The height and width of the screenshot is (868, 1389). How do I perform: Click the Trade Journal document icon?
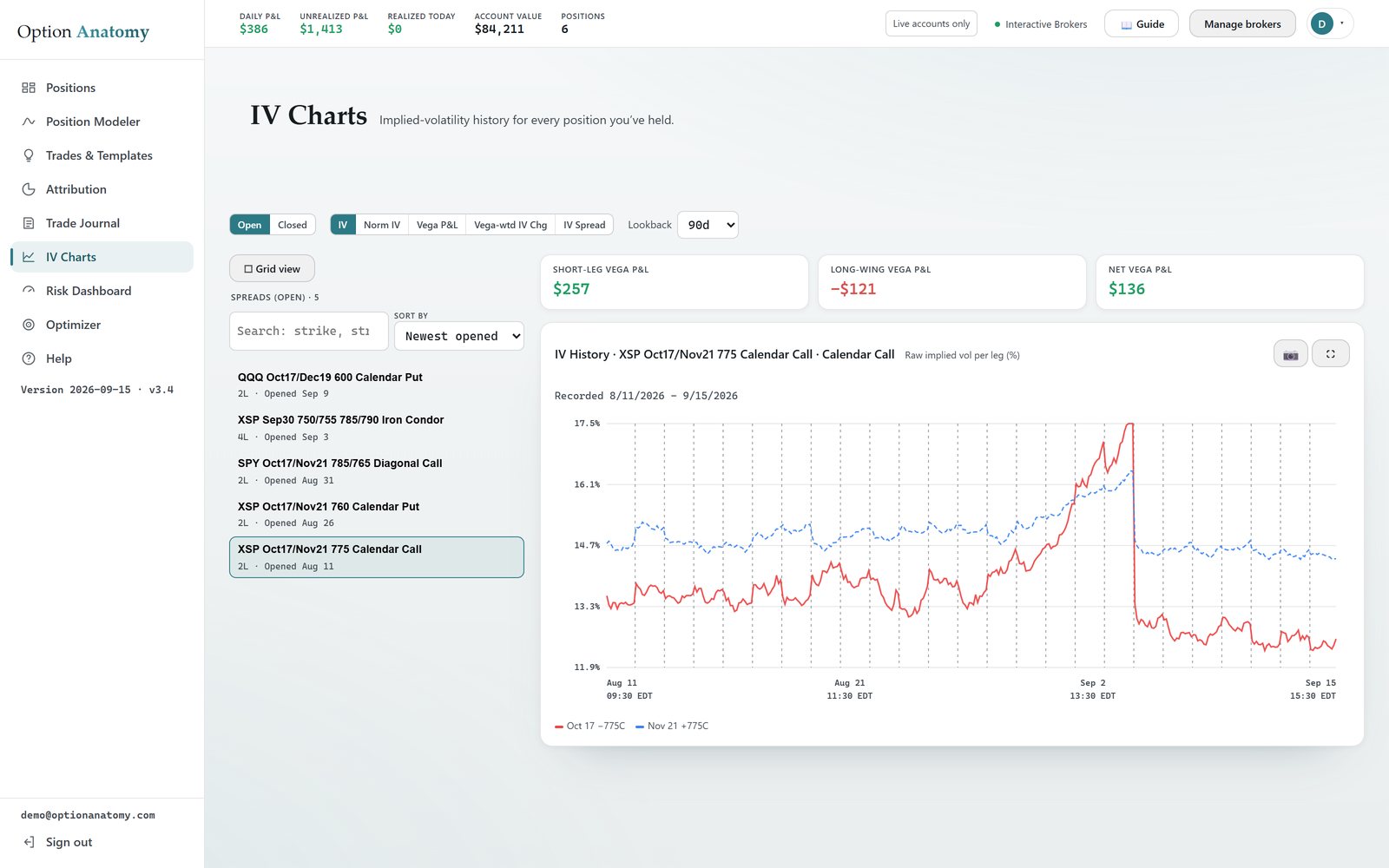tap(29, 223)
